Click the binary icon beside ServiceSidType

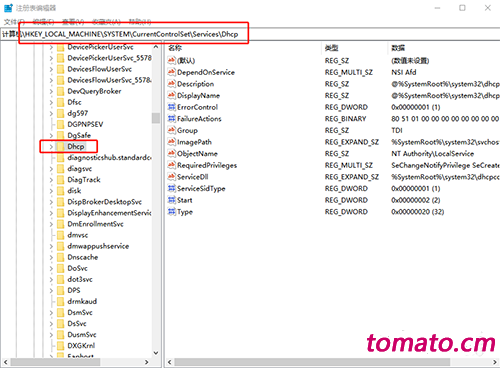171,188
